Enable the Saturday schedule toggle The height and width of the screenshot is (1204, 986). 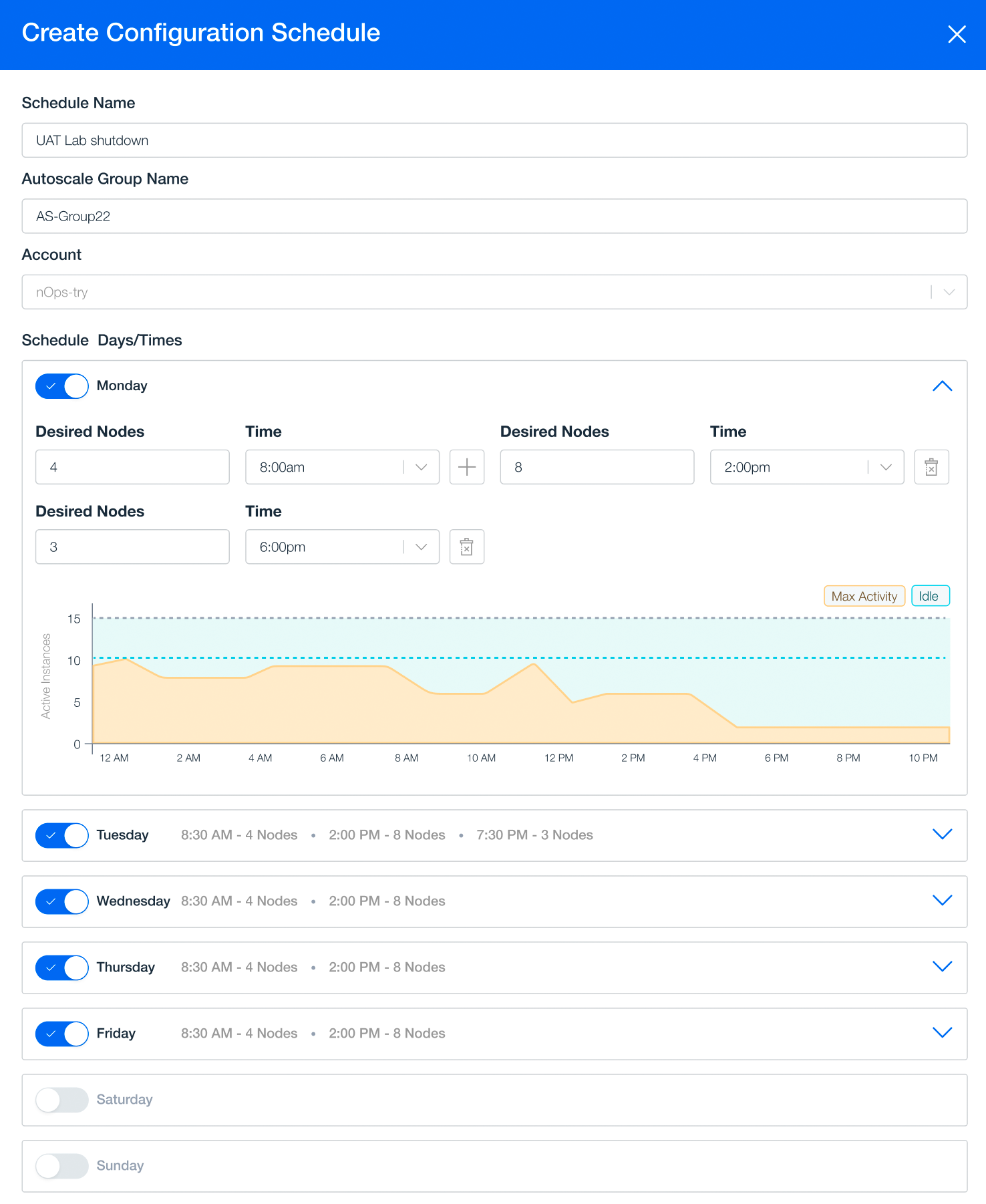click(62, 1100)
